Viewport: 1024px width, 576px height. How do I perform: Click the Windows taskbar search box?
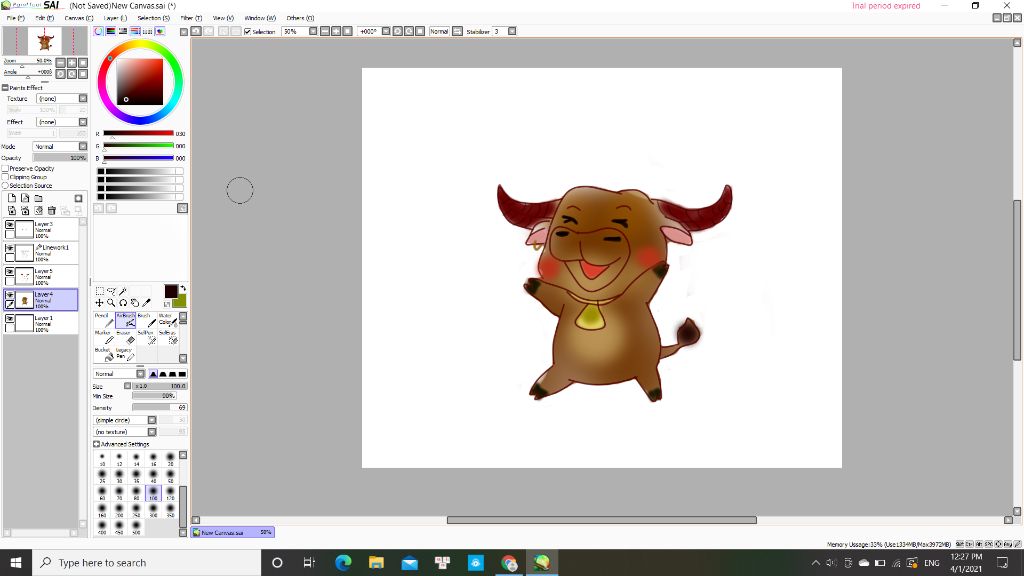(x=147, y=562)
